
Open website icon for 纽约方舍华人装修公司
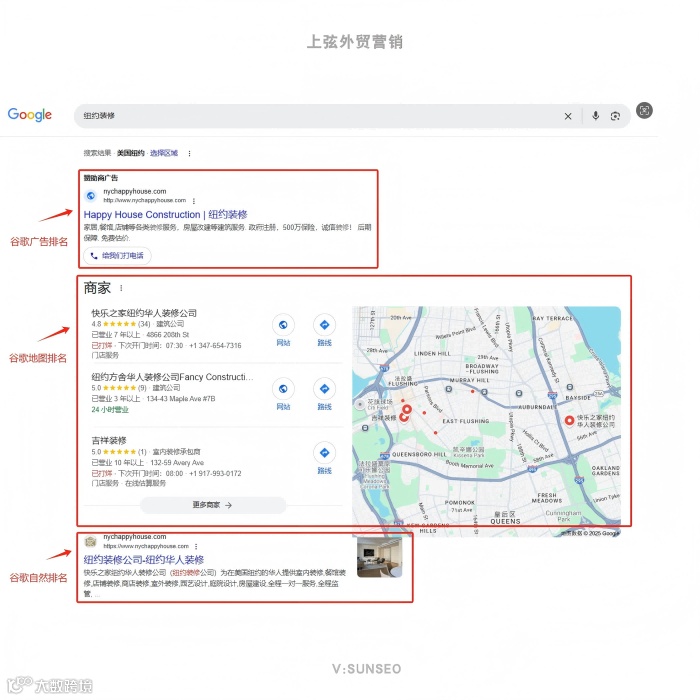[x=283, y=389]
